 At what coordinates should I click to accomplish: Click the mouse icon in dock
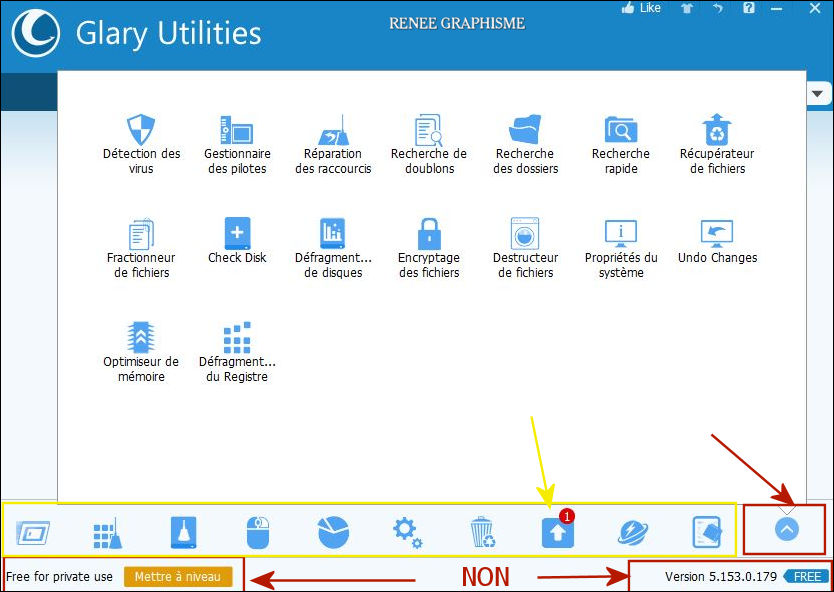[258, 532]
